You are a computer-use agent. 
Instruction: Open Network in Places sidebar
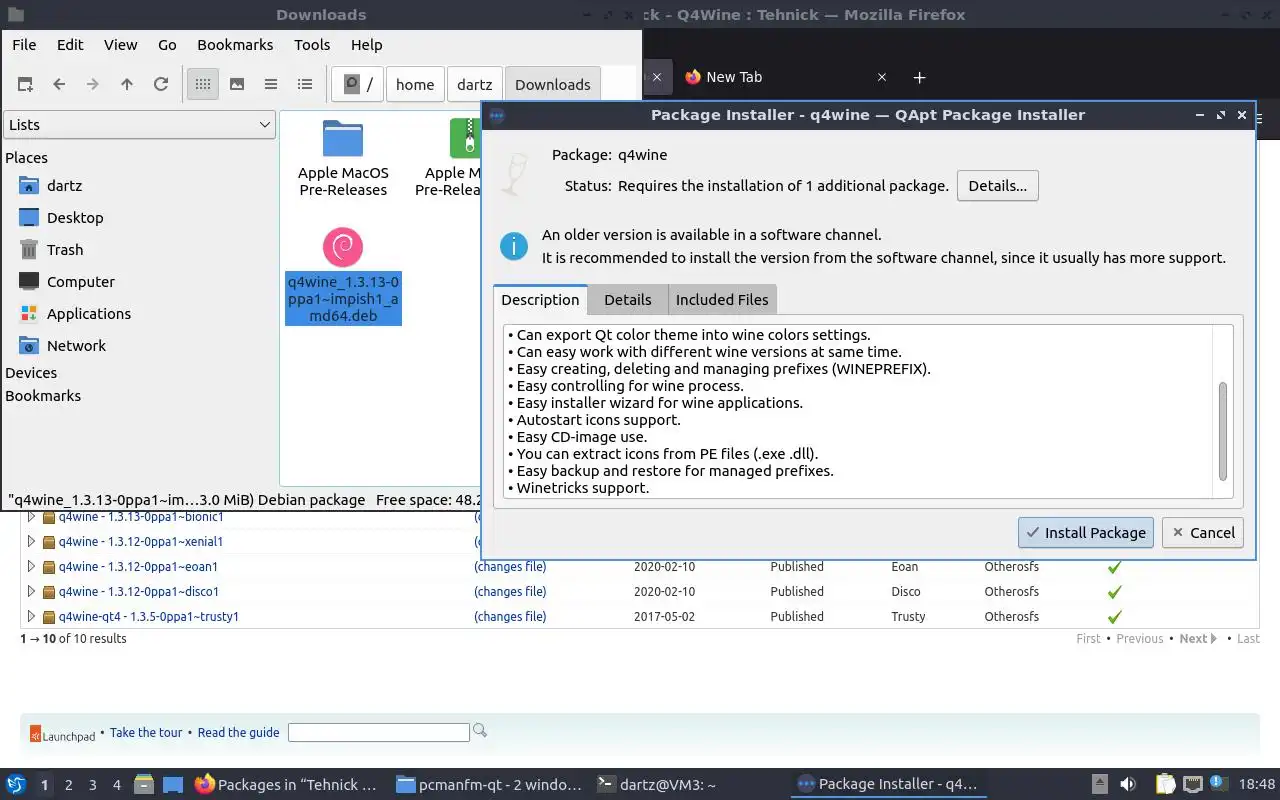click(76, 345)
